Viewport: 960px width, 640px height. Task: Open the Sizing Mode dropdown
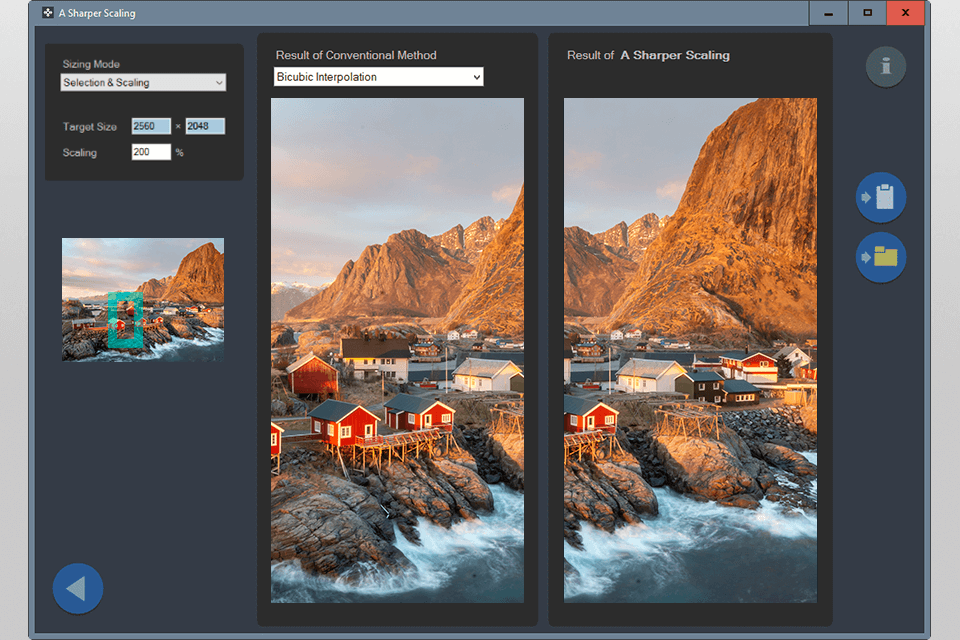coord(143,83)
